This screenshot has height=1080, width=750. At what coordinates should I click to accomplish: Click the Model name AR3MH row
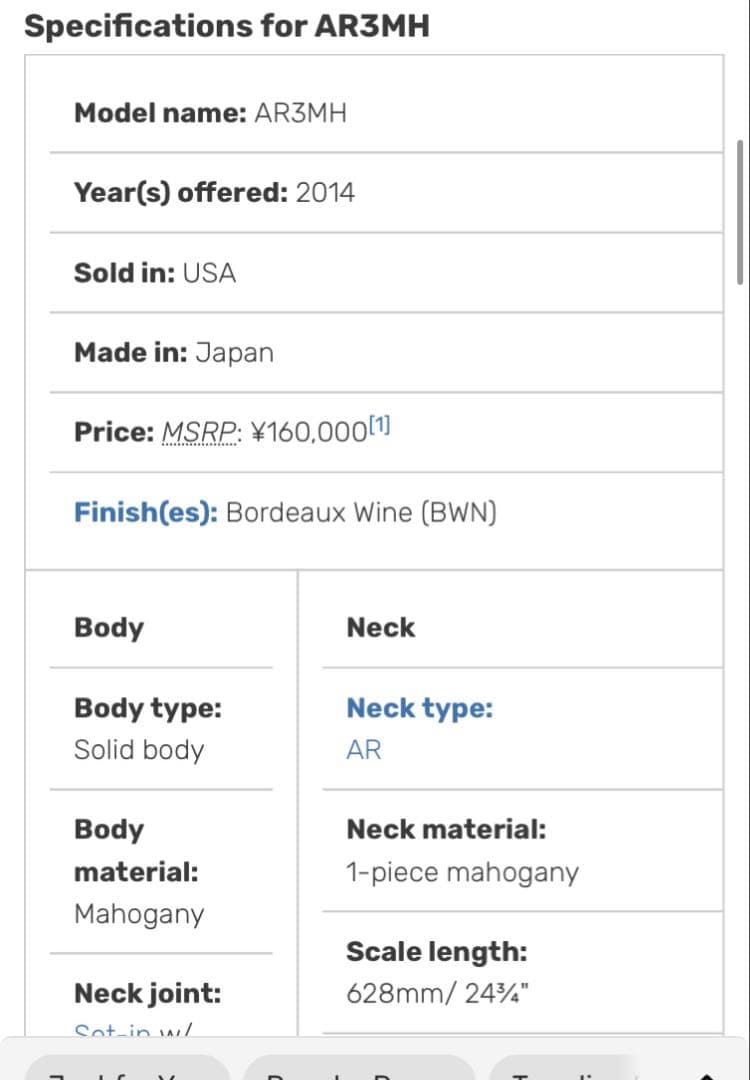point(211,113)
